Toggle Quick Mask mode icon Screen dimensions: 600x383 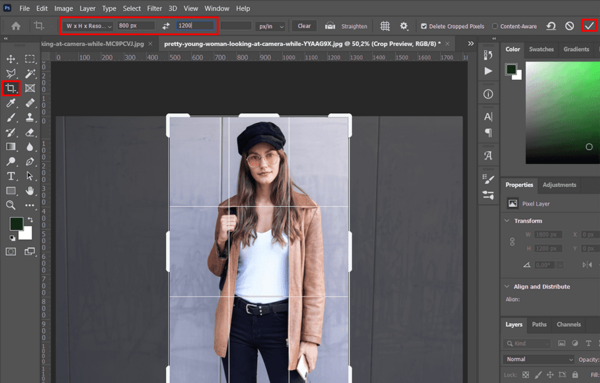[11, 251]
